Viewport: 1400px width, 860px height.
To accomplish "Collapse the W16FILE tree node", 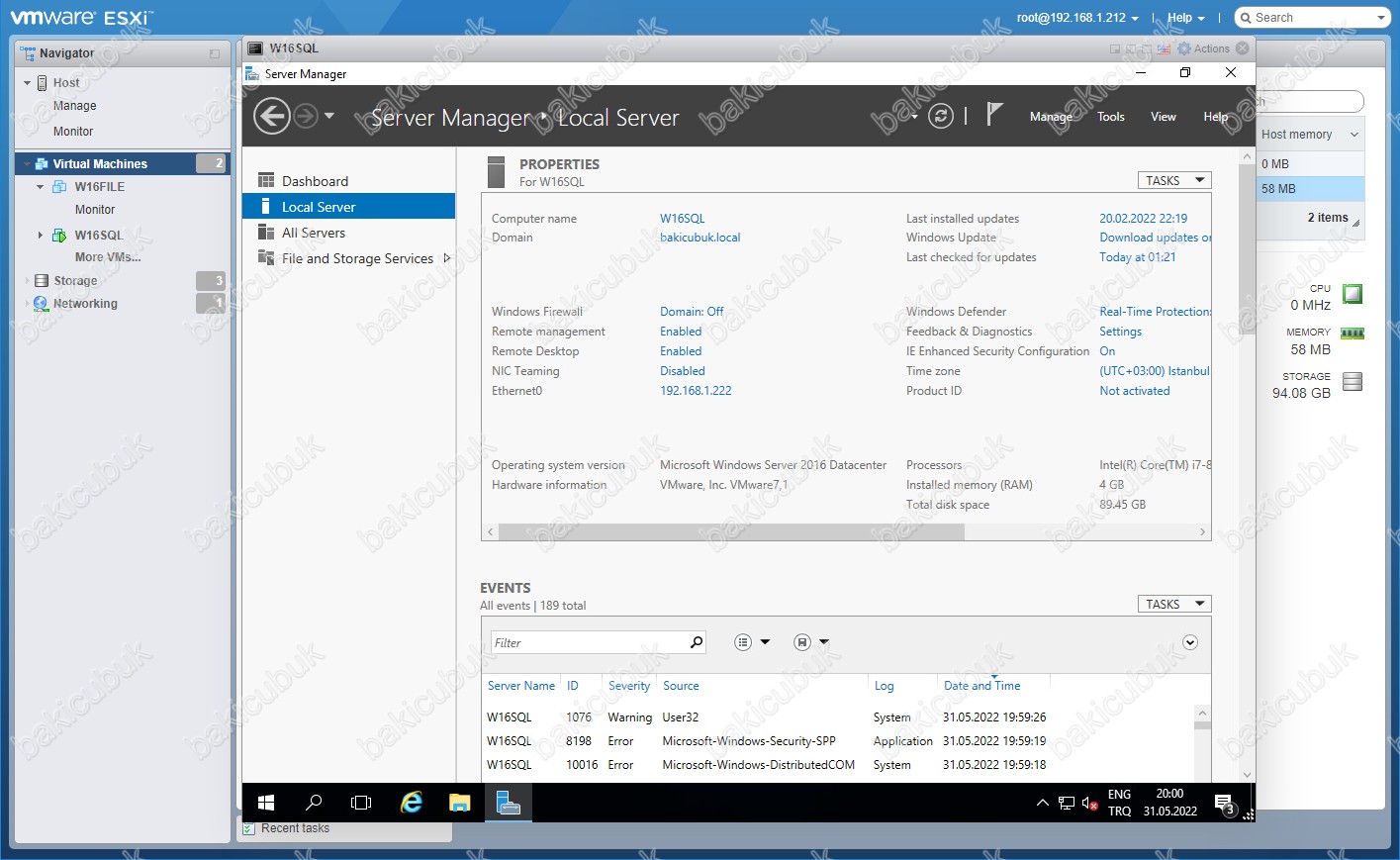I will coord(40,187).
